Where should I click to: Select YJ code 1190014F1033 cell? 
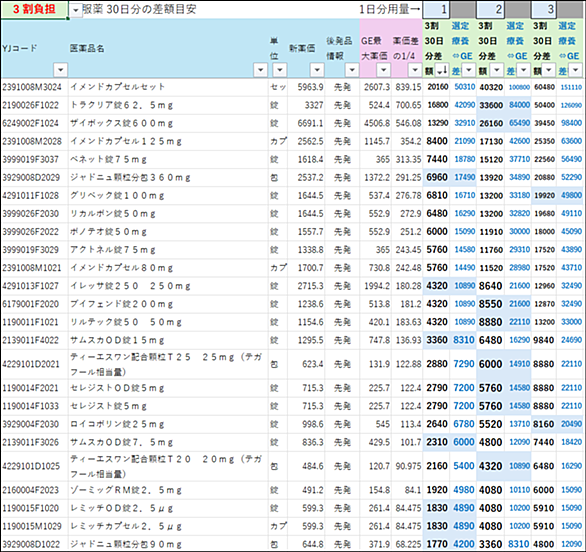pos(35,406)
